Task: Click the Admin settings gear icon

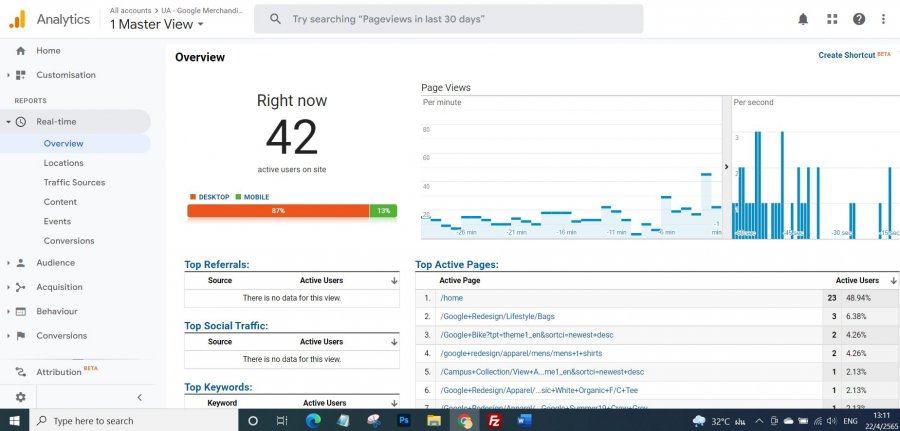Action: coord(20,397)
